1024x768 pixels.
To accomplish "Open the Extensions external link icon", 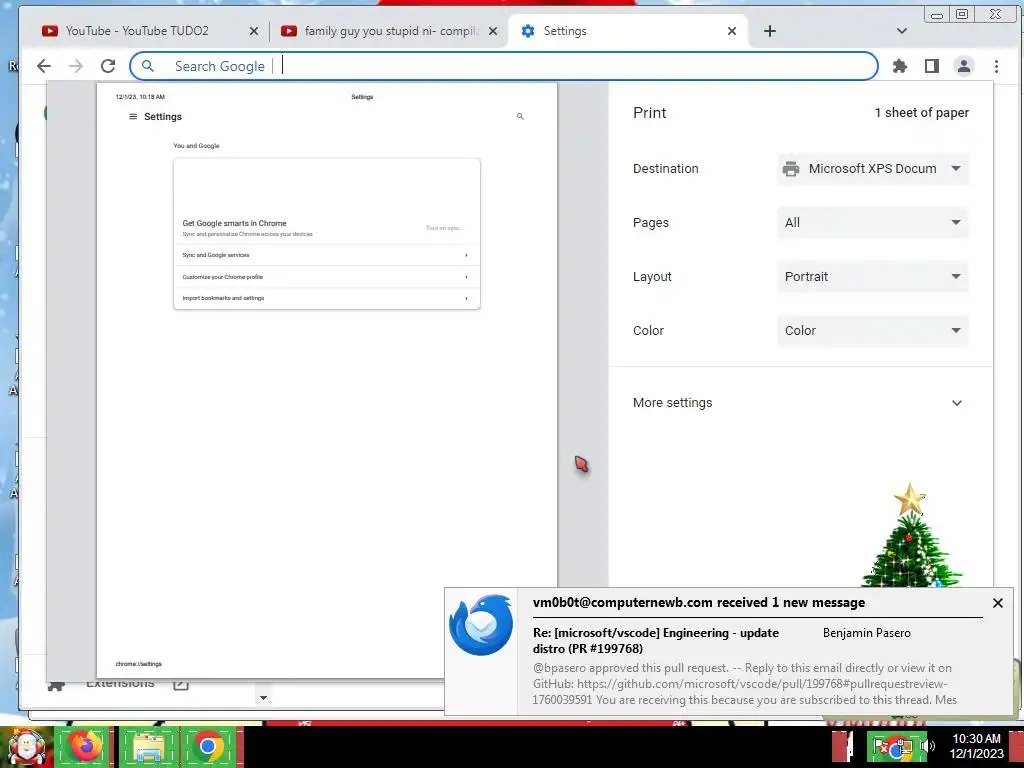I will point(181,684).
